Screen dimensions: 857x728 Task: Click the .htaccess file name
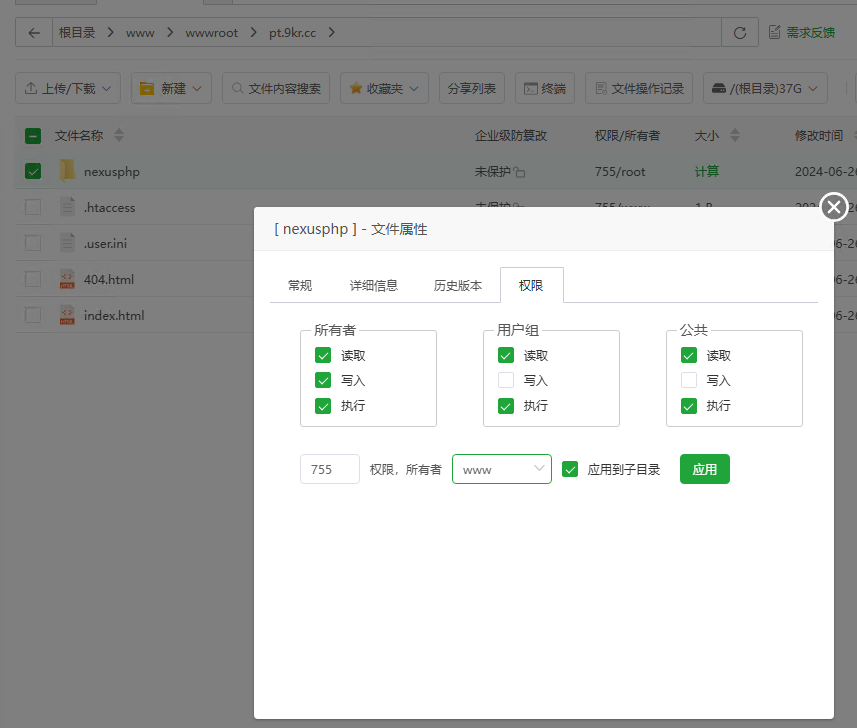pos(109,208)
